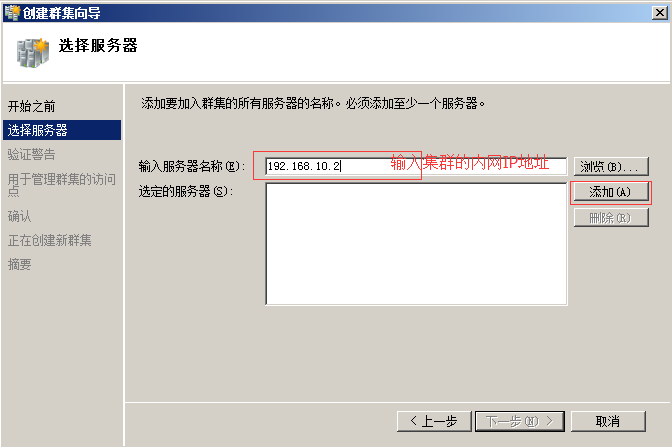Select the 开始之前 step in sidebar
Image resolution: width=672 pixels, height=447 pixels.
tap(32, 106)
